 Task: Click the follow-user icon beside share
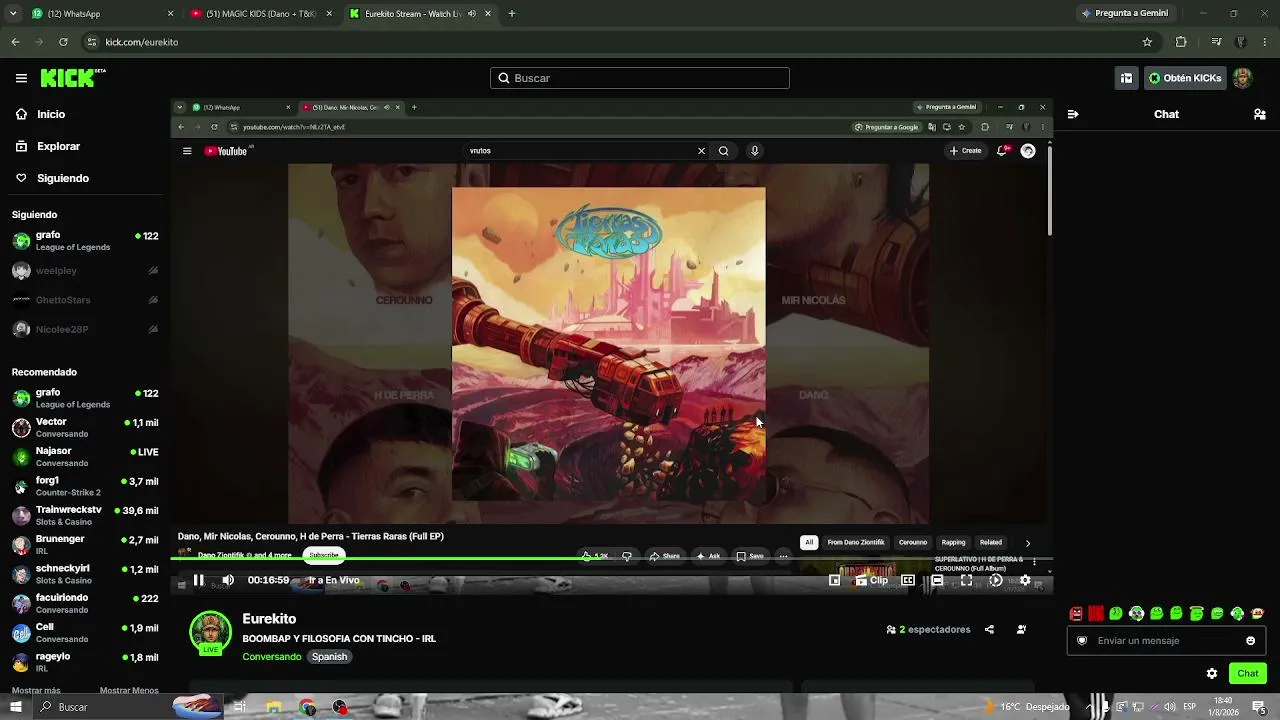pos(1021,630)
